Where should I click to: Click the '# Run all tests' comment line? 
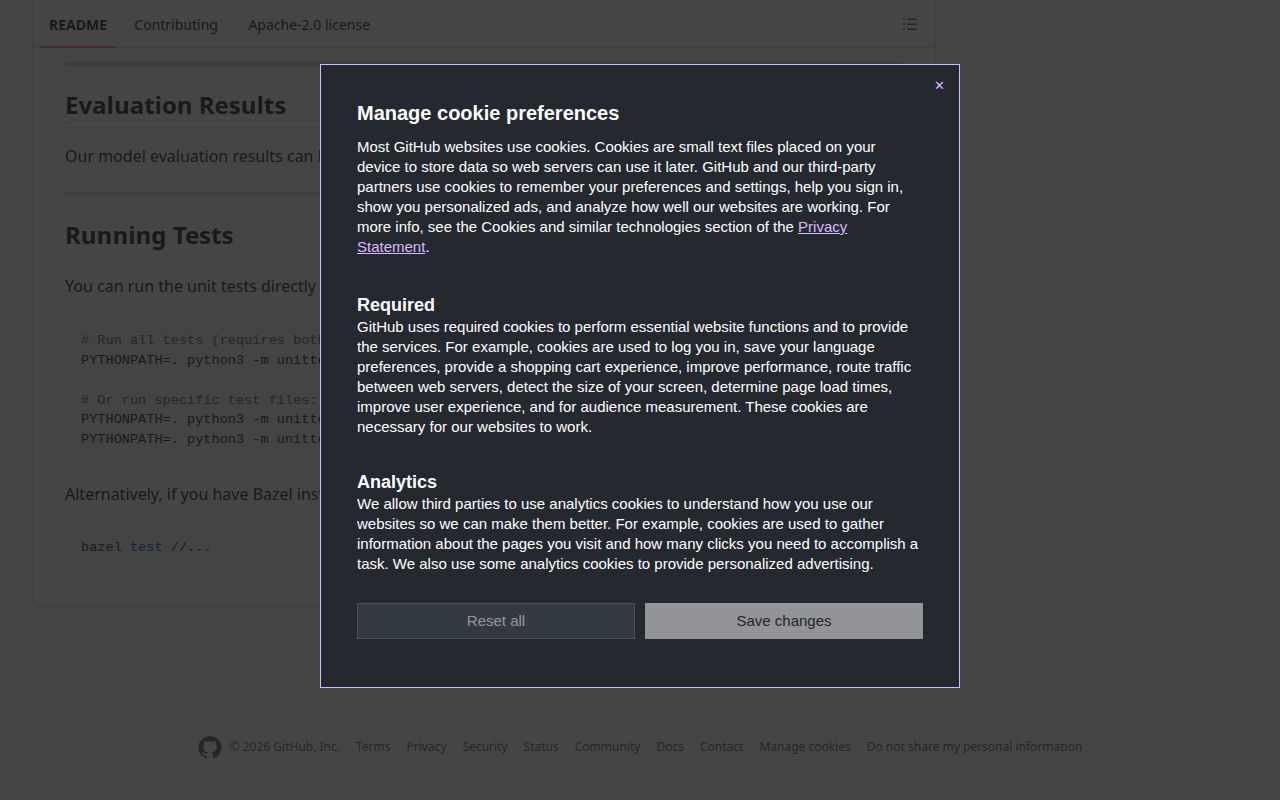200,340
